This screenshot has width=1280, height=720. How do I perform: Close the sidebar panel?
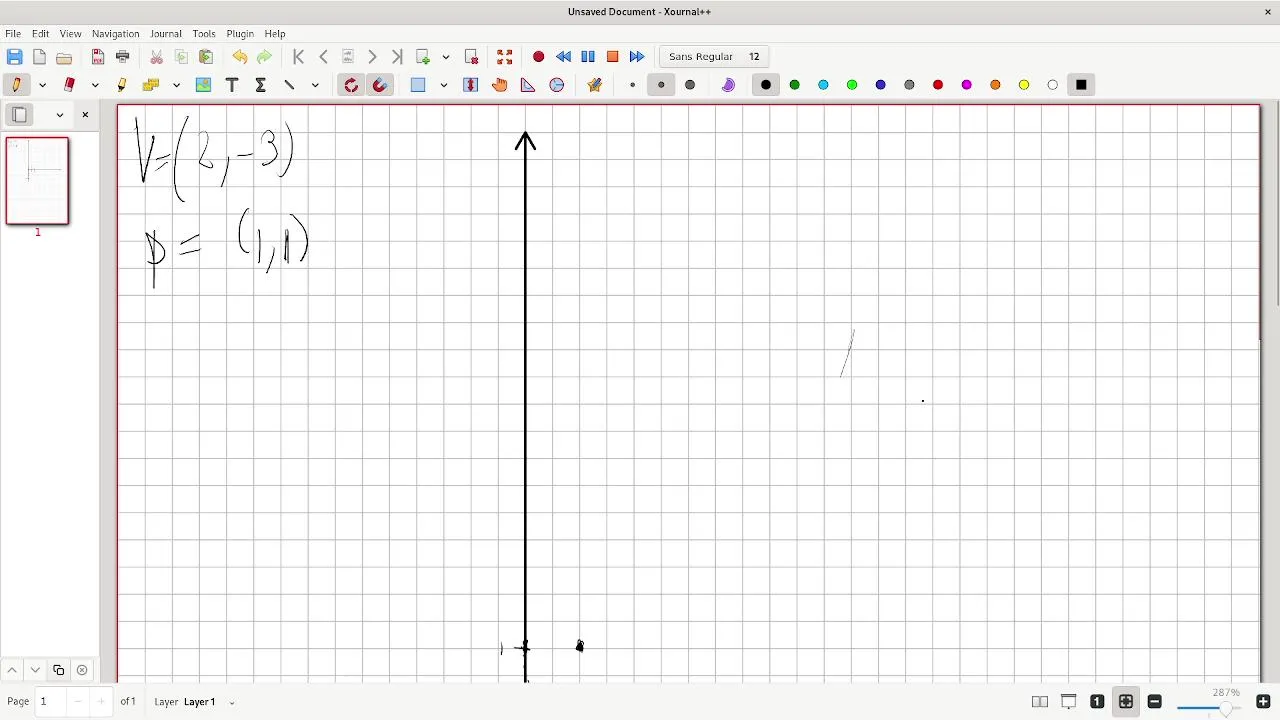pyautogui.click(x=85, y=115)
